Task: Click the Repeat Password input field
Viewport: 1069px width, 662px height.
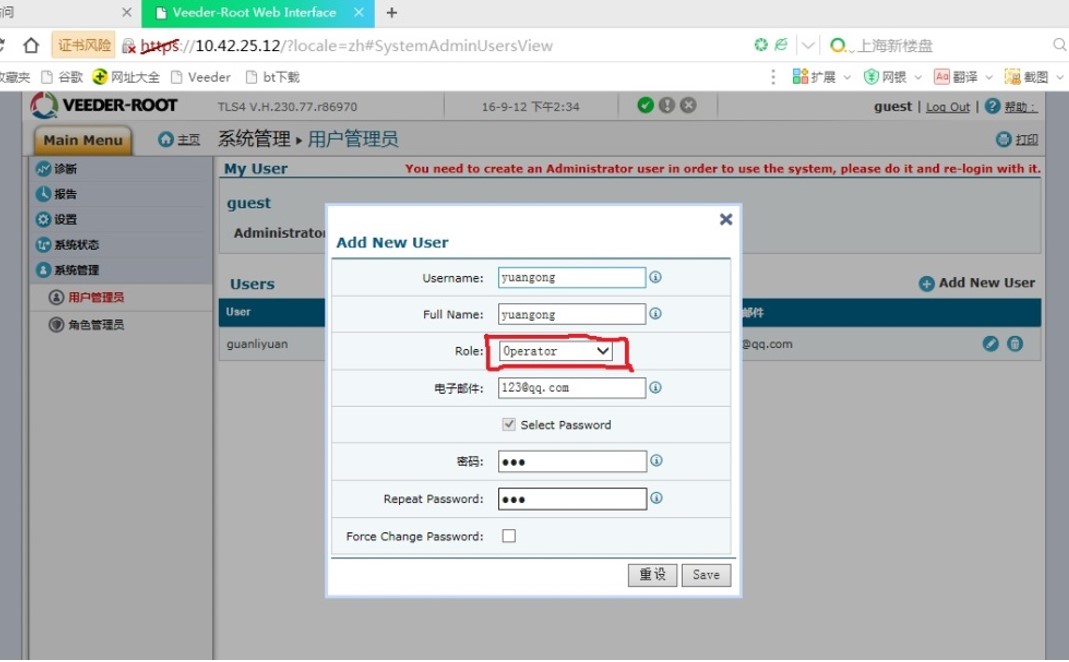Action: [572, 499]
